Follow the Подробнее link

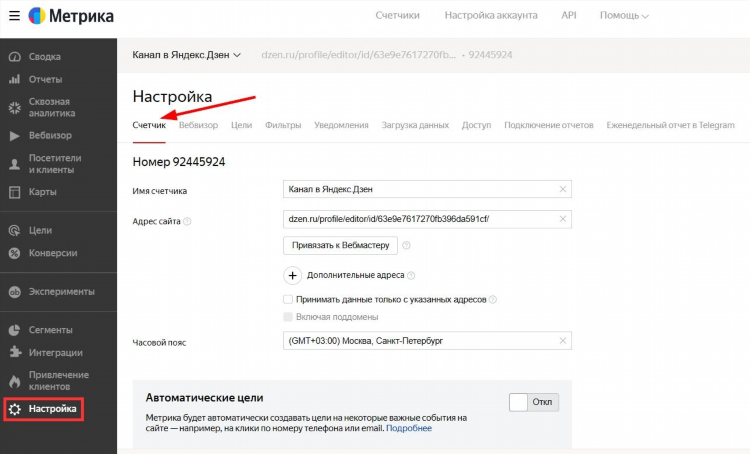coord(409,428)
